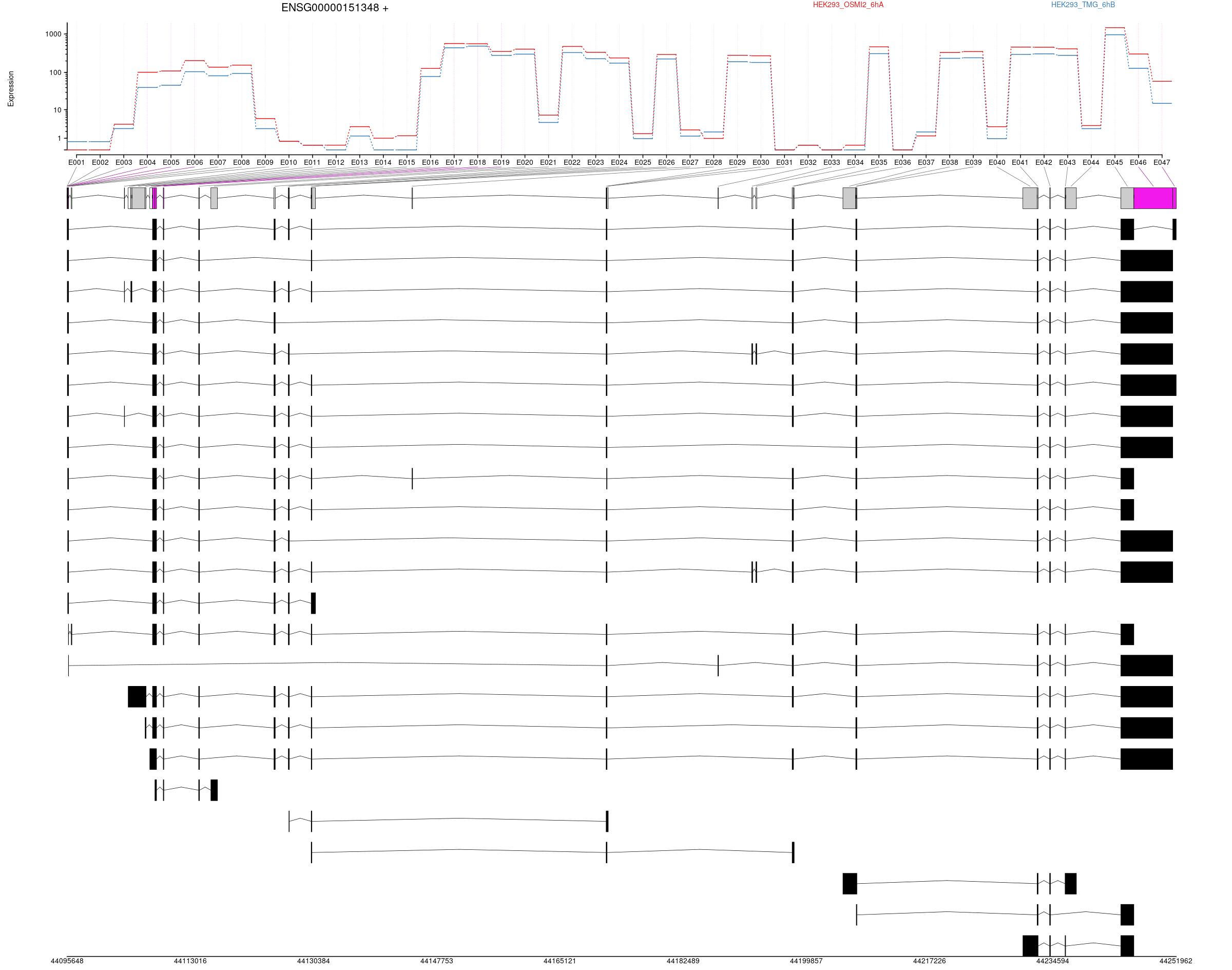
Task: Click exon label E045
Action: pos(1114,162)
